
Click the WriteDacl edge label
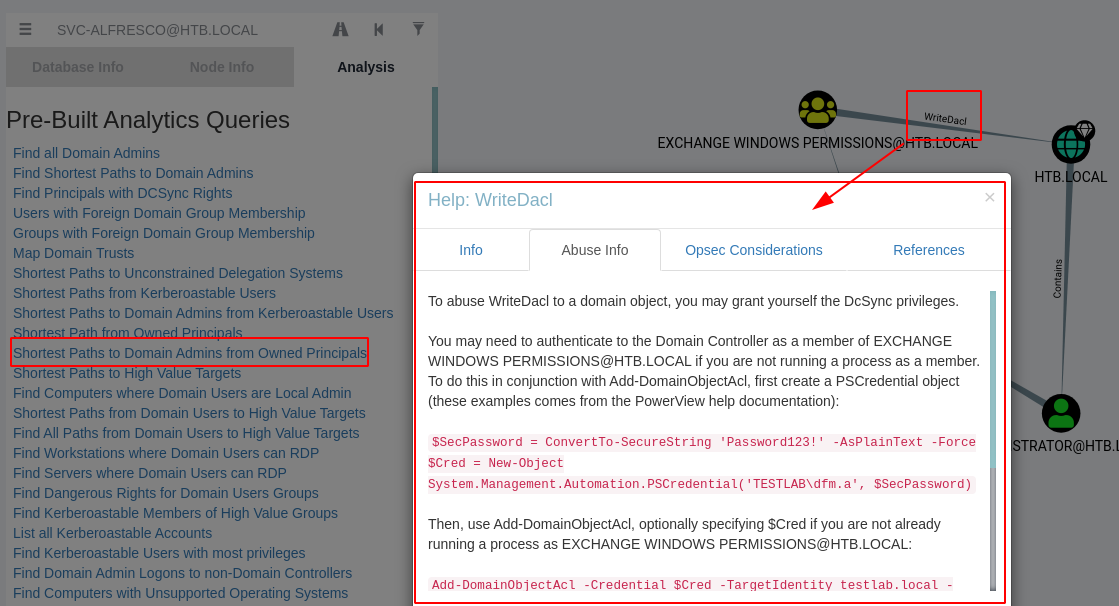[x=945, y=118]
